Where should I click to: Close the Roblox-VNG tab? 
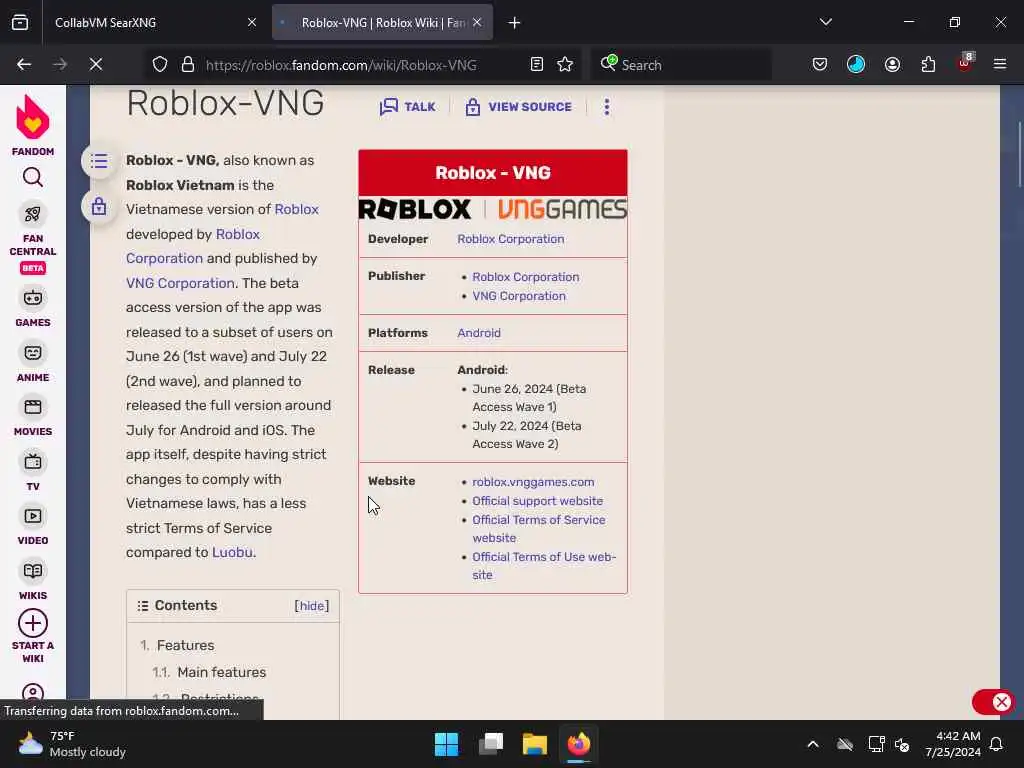pyautogui.click(x=477, y=22)
